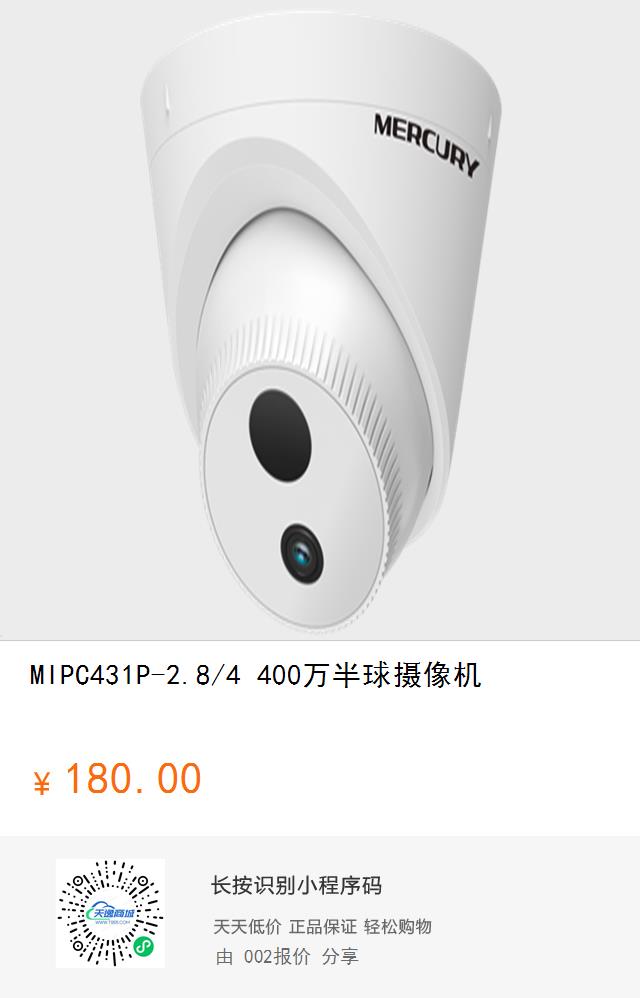
Task: Select the mini program QR code
Action: coord(110,913)
